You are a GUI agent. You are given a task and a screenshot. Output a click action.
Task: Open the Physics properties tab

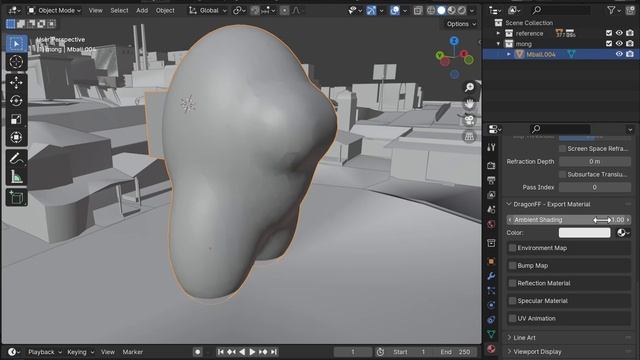(491, 305)
